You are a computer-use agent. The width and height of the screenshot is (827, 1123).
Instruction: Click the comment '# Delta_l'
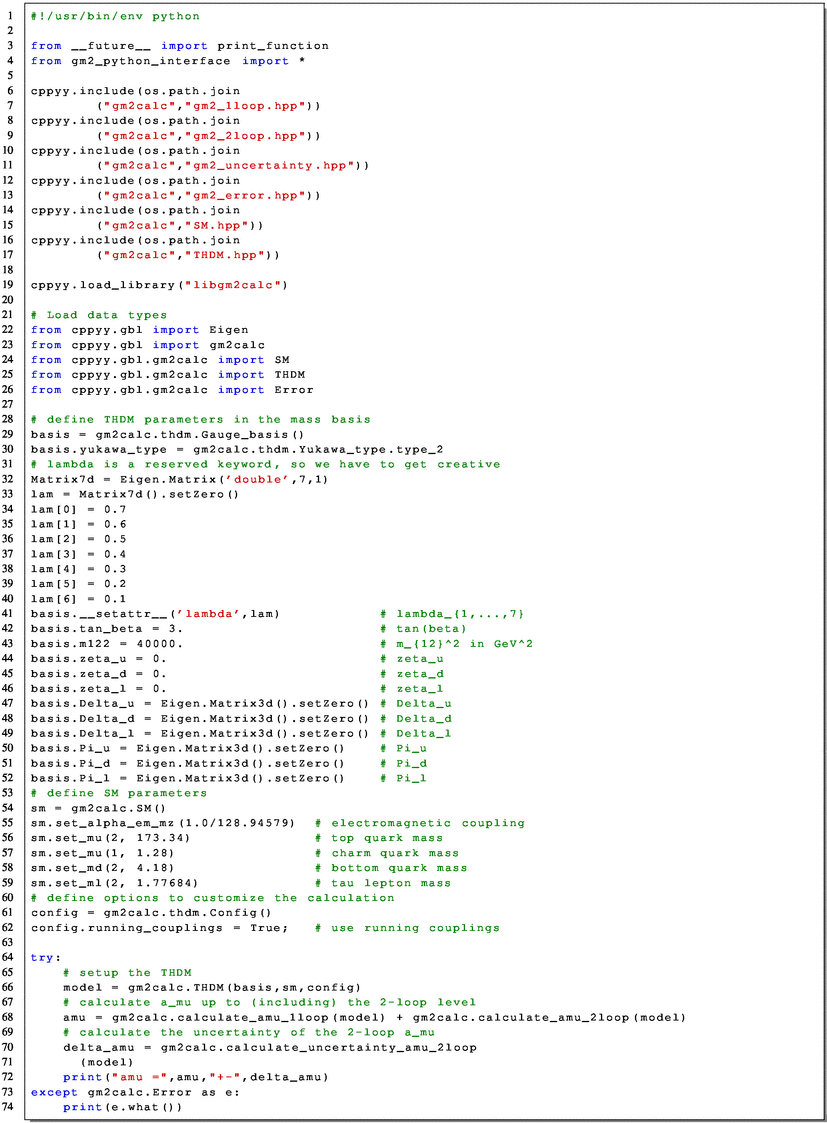tap(416, 733)
